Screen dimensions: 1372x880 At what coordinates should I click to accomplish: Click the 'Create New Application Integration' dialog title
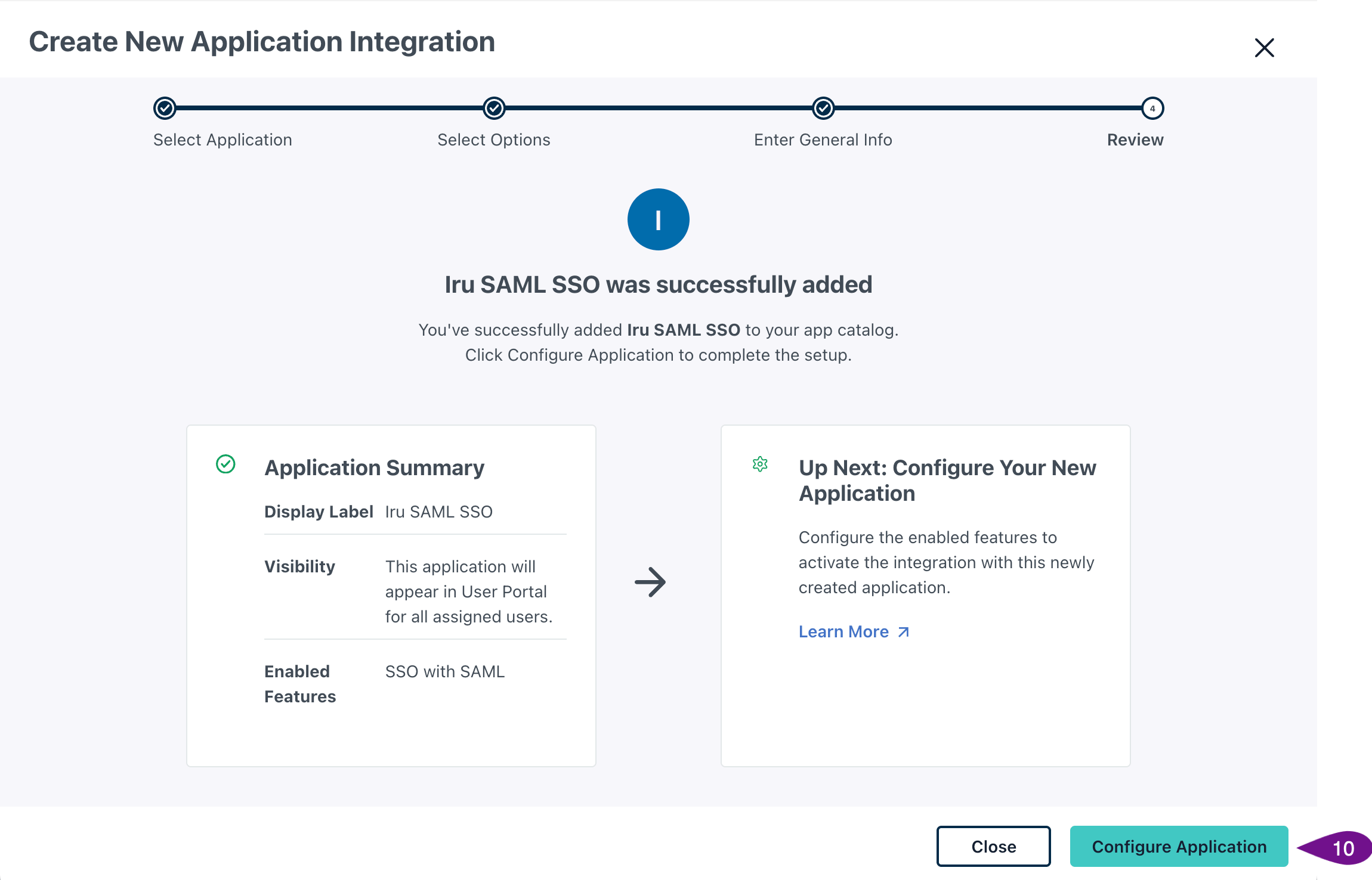(x=262, y=42)
